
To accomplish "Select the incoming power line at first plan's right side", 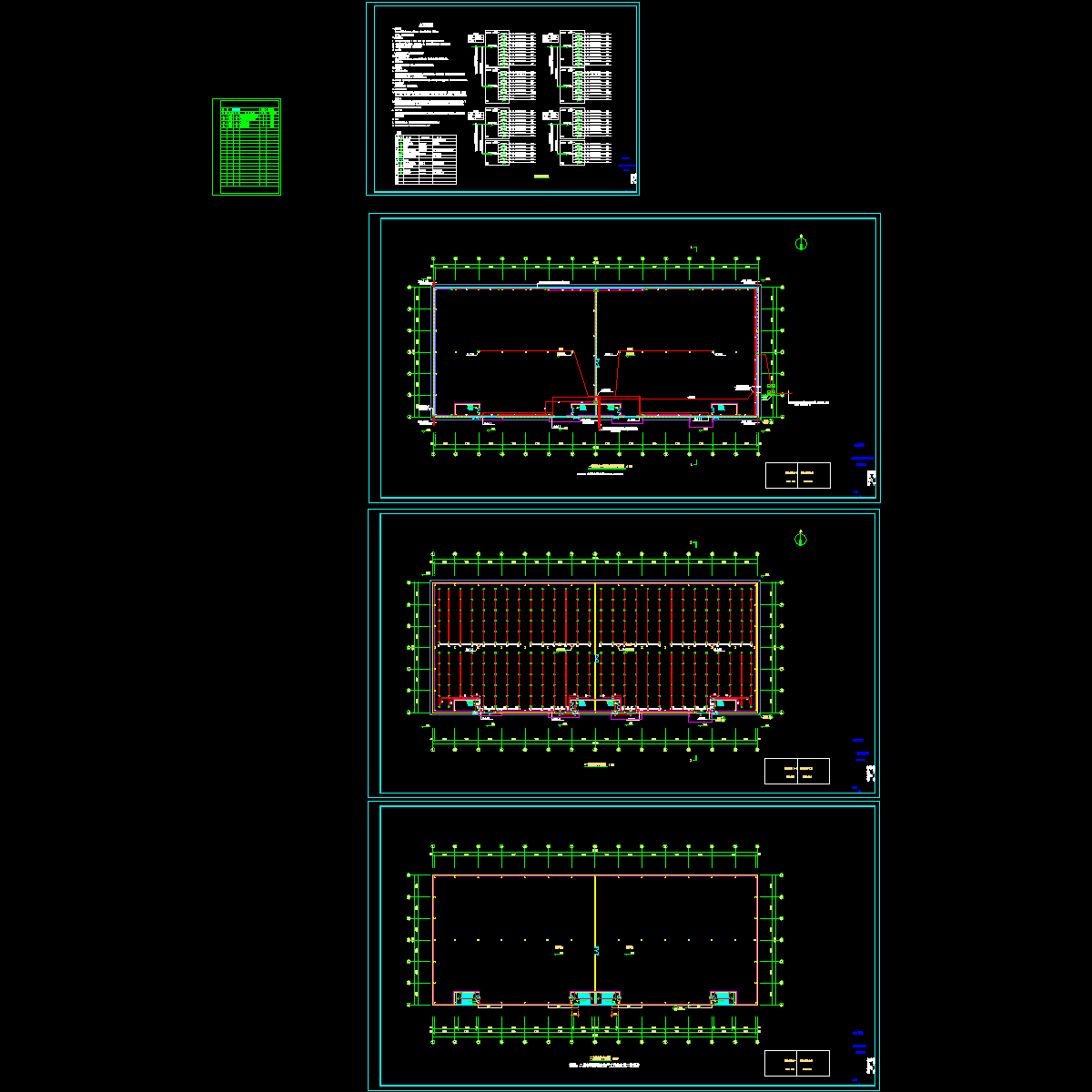I will (x=781, y=394).
